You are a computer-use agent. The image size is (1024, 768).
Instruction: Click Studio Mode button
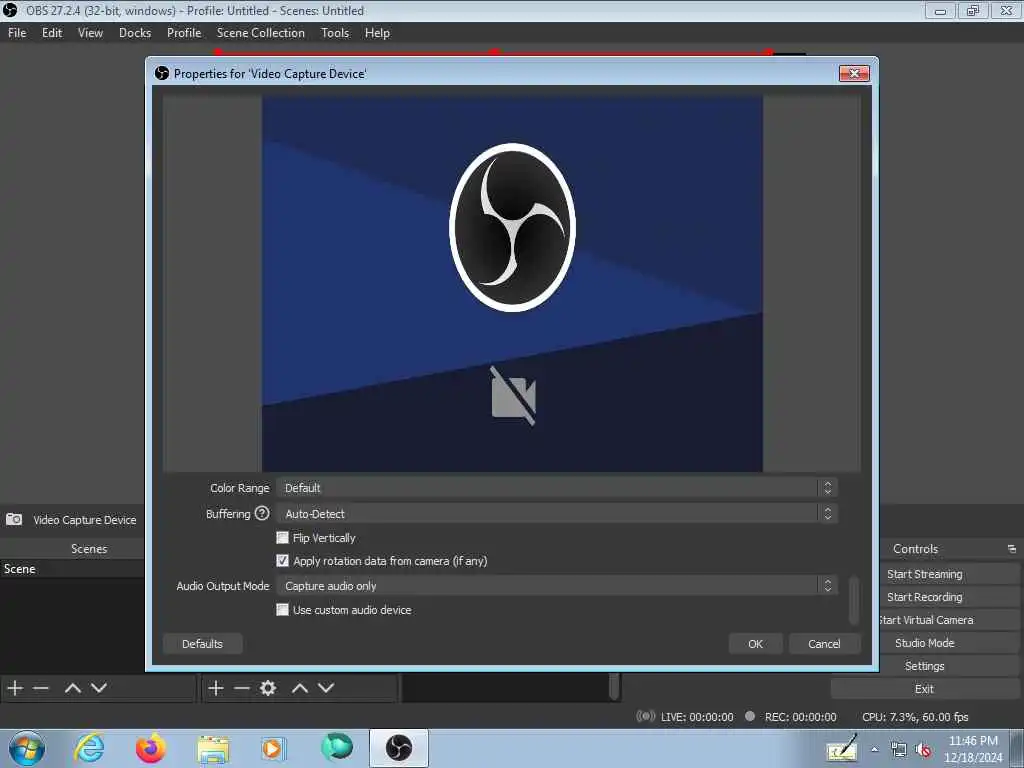click(948, 643)
